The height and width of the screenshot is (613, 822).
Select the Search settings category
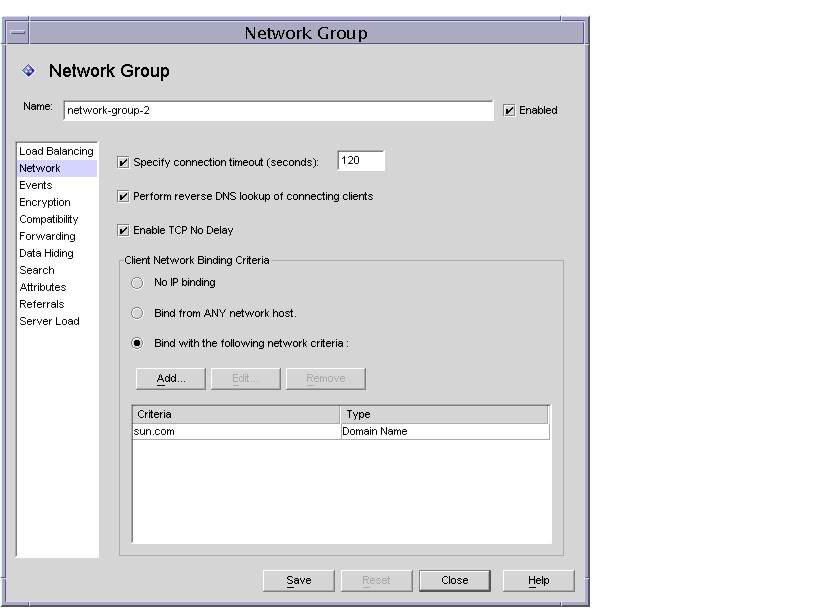click(x=36, y=270)
